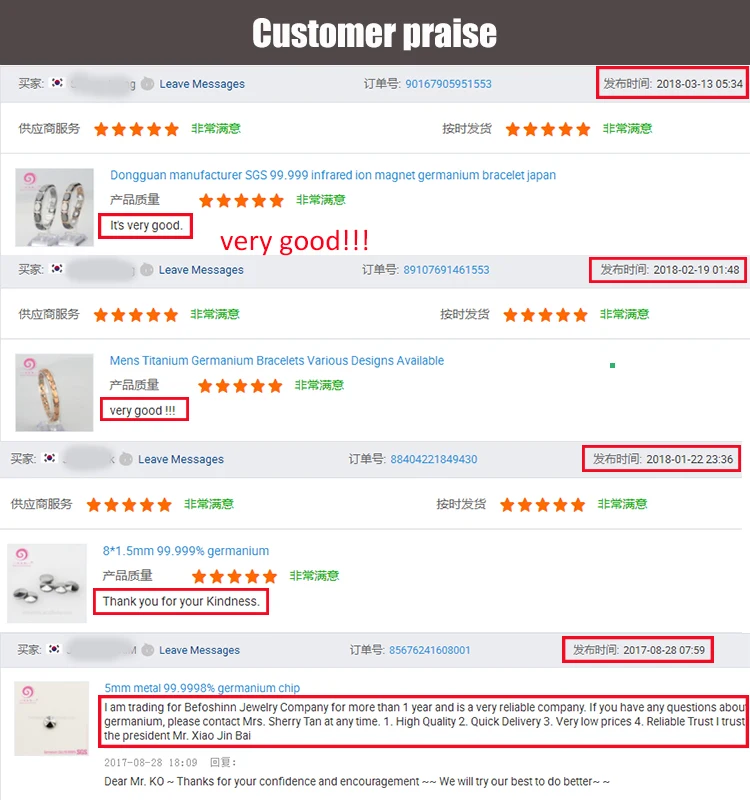Click the germanium pellets product thumbnail
Viewport: 750px width, 800px height.
point(47,583)
